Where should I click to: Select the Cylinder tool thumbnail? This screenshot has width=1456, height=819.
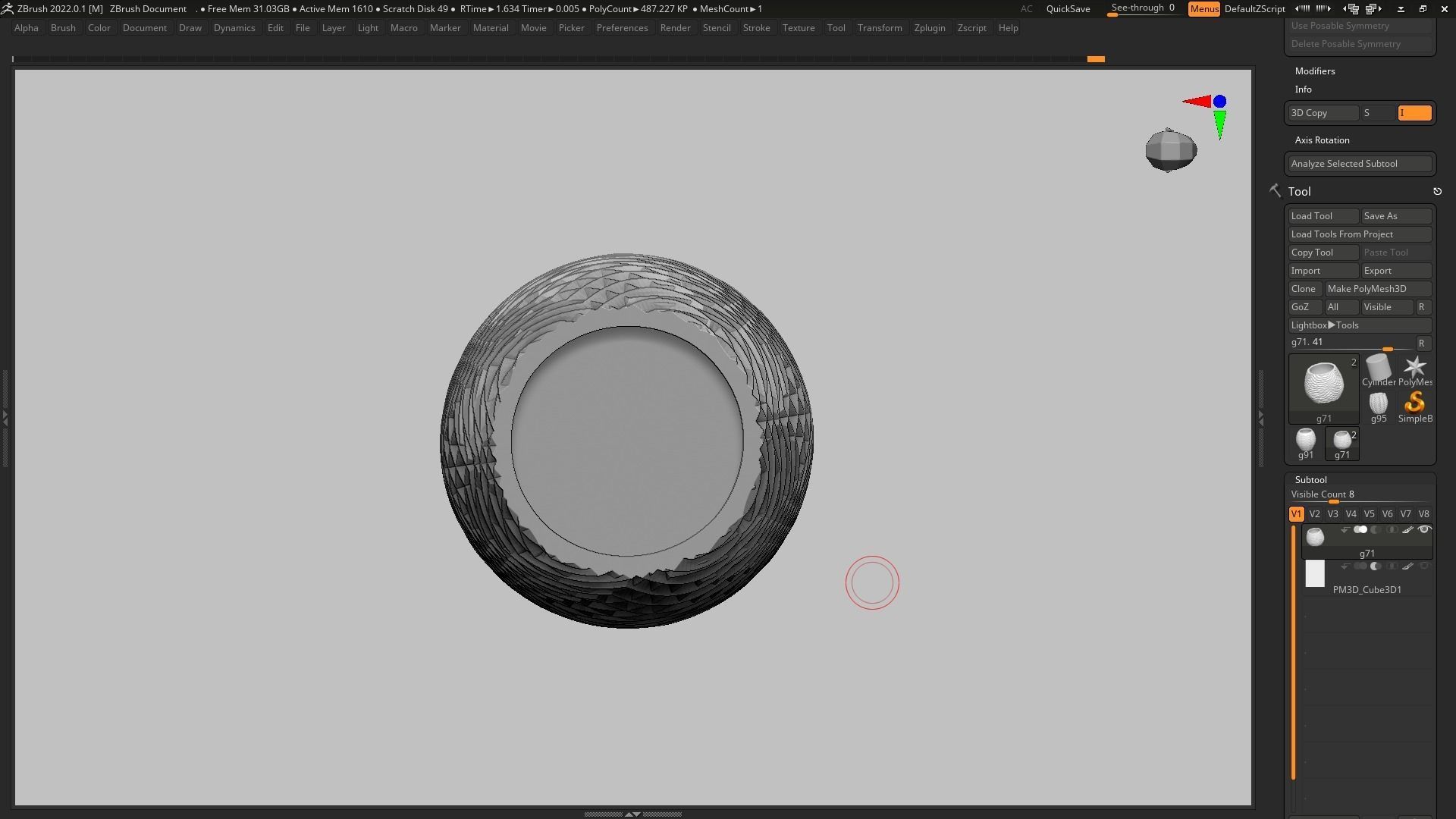click(1378, 369)
